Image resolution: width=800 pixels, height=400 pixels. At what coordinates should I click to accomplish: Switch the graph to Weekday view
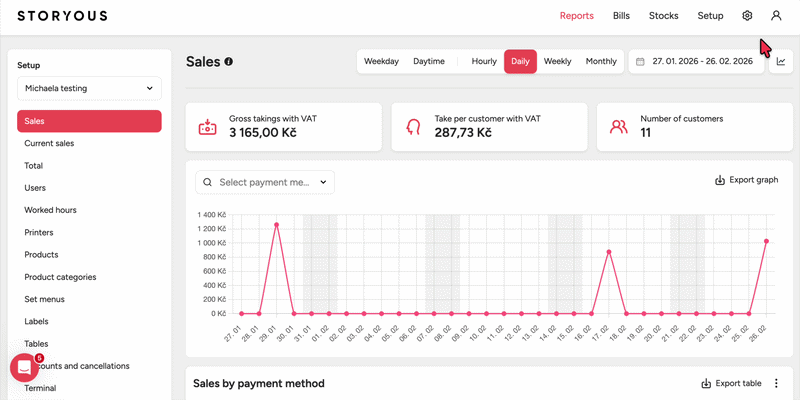(381, 62)
